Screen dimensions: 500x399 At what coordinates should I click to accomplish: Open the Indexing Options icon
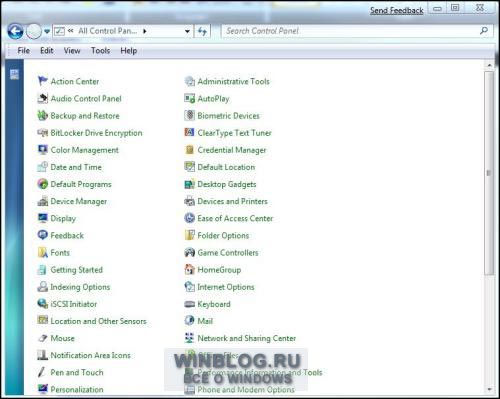click(43, 287)
